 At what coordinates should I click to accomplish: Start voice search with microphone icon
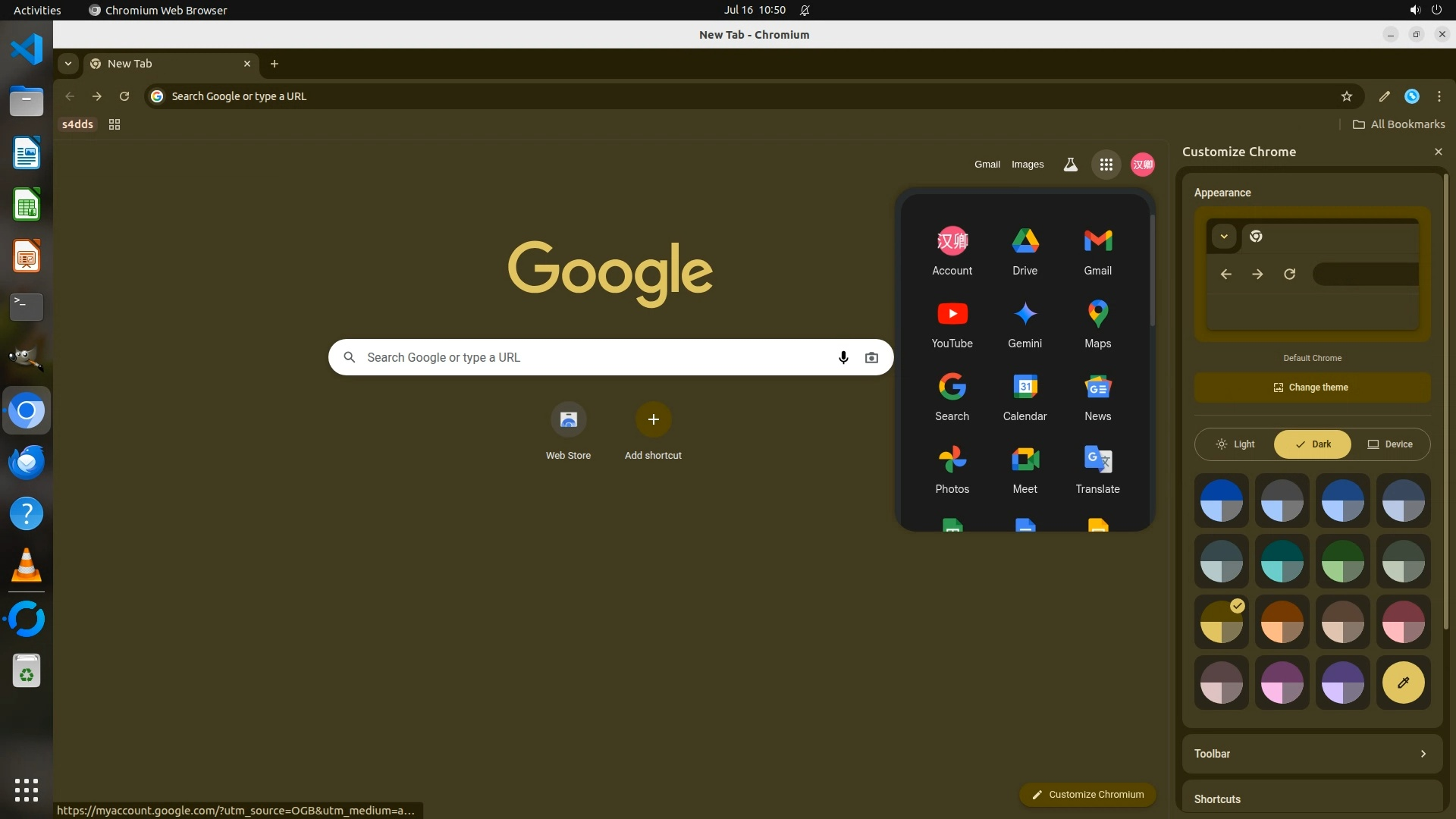(x=843, y=357)
